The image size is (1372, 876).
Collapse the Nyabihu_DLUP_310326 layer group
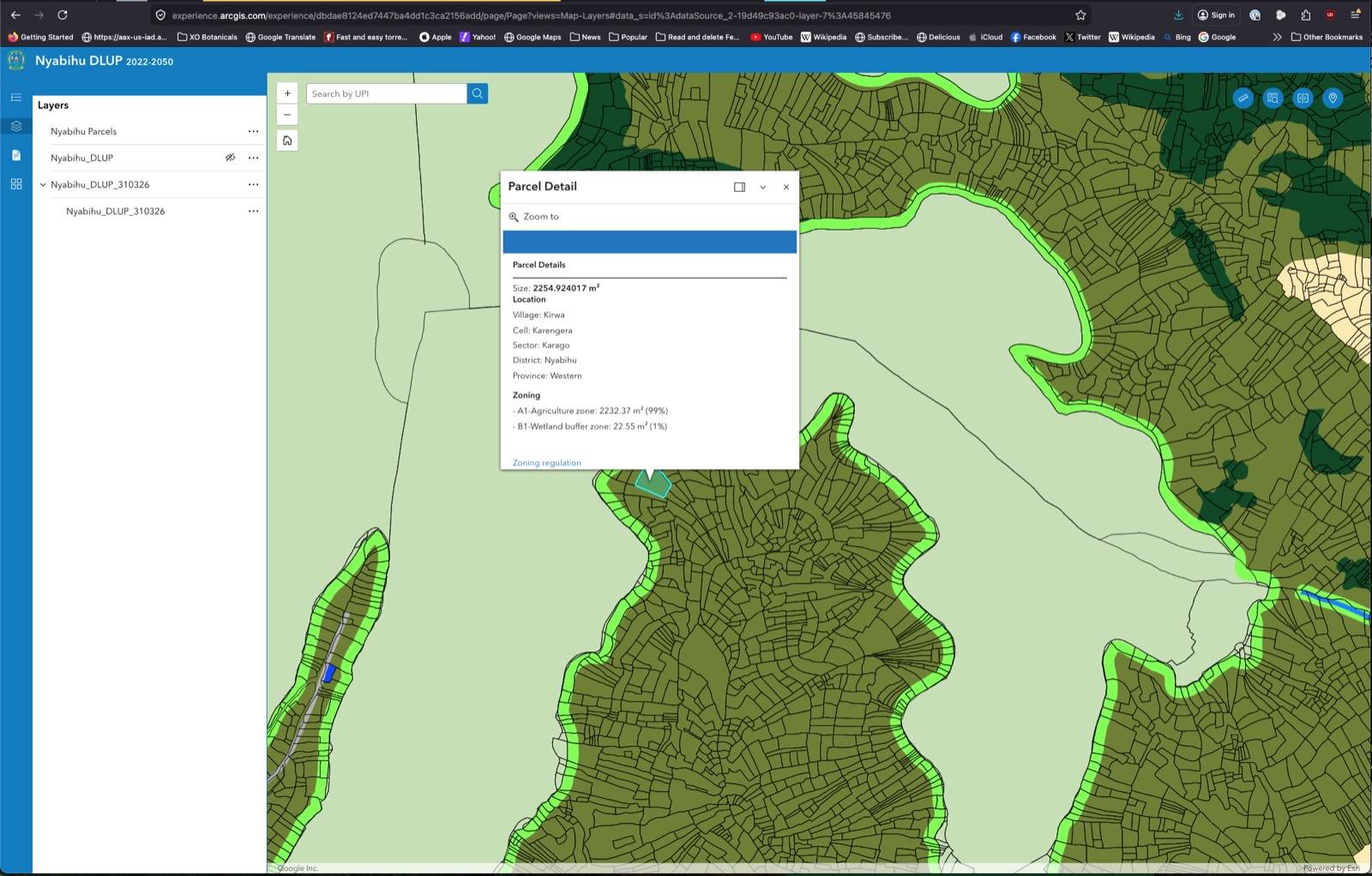point(43,184)
